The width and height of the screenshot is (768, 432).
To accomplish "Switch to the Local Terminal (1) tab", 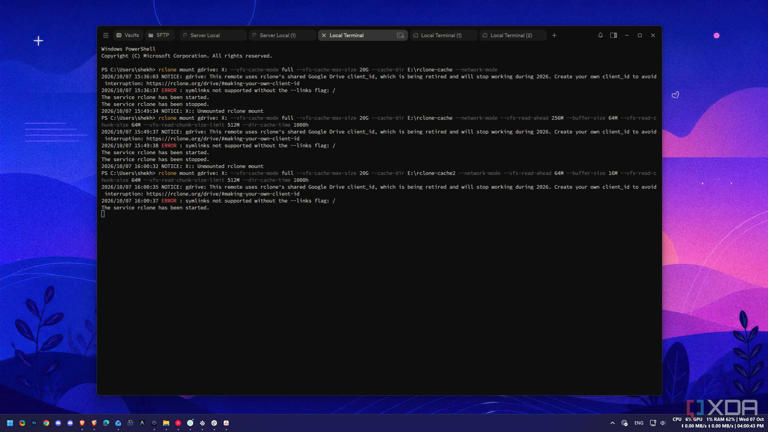I will 443,35.
